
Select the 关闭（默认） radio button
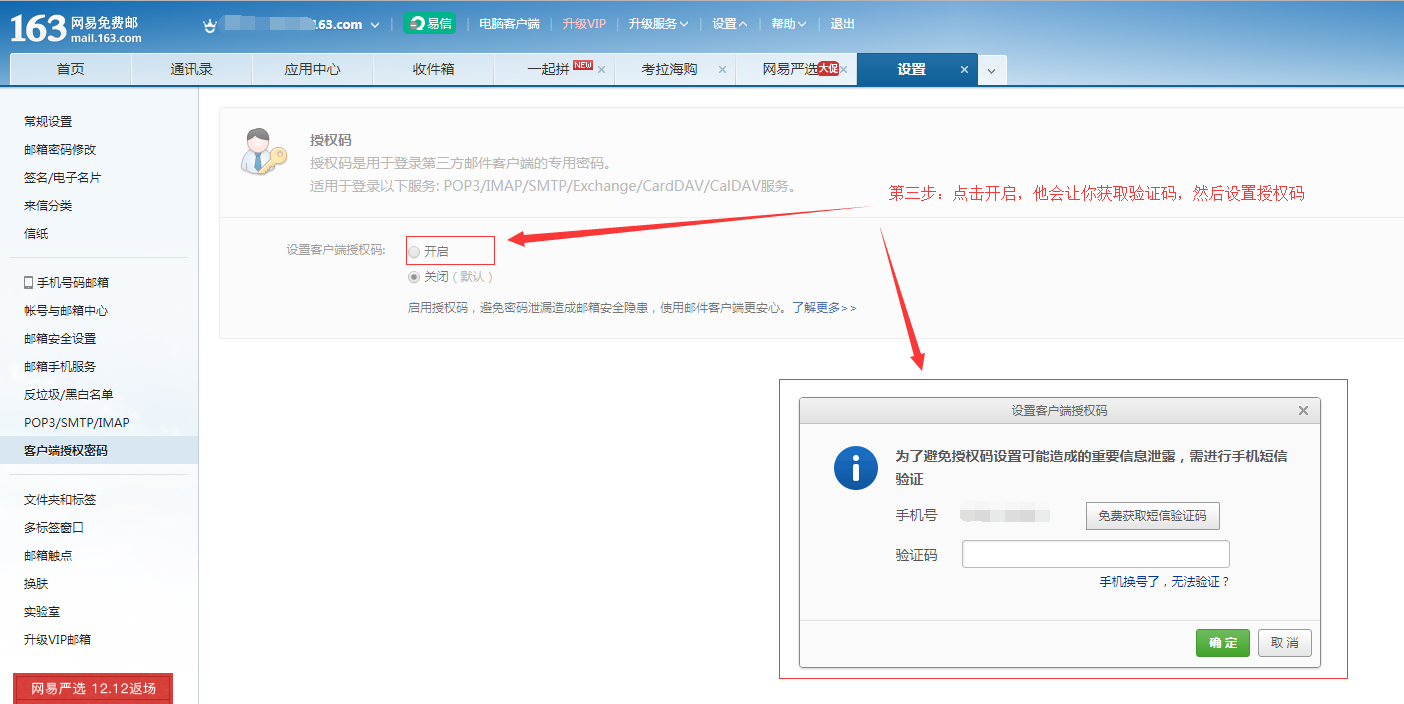(x=414, y=277)
